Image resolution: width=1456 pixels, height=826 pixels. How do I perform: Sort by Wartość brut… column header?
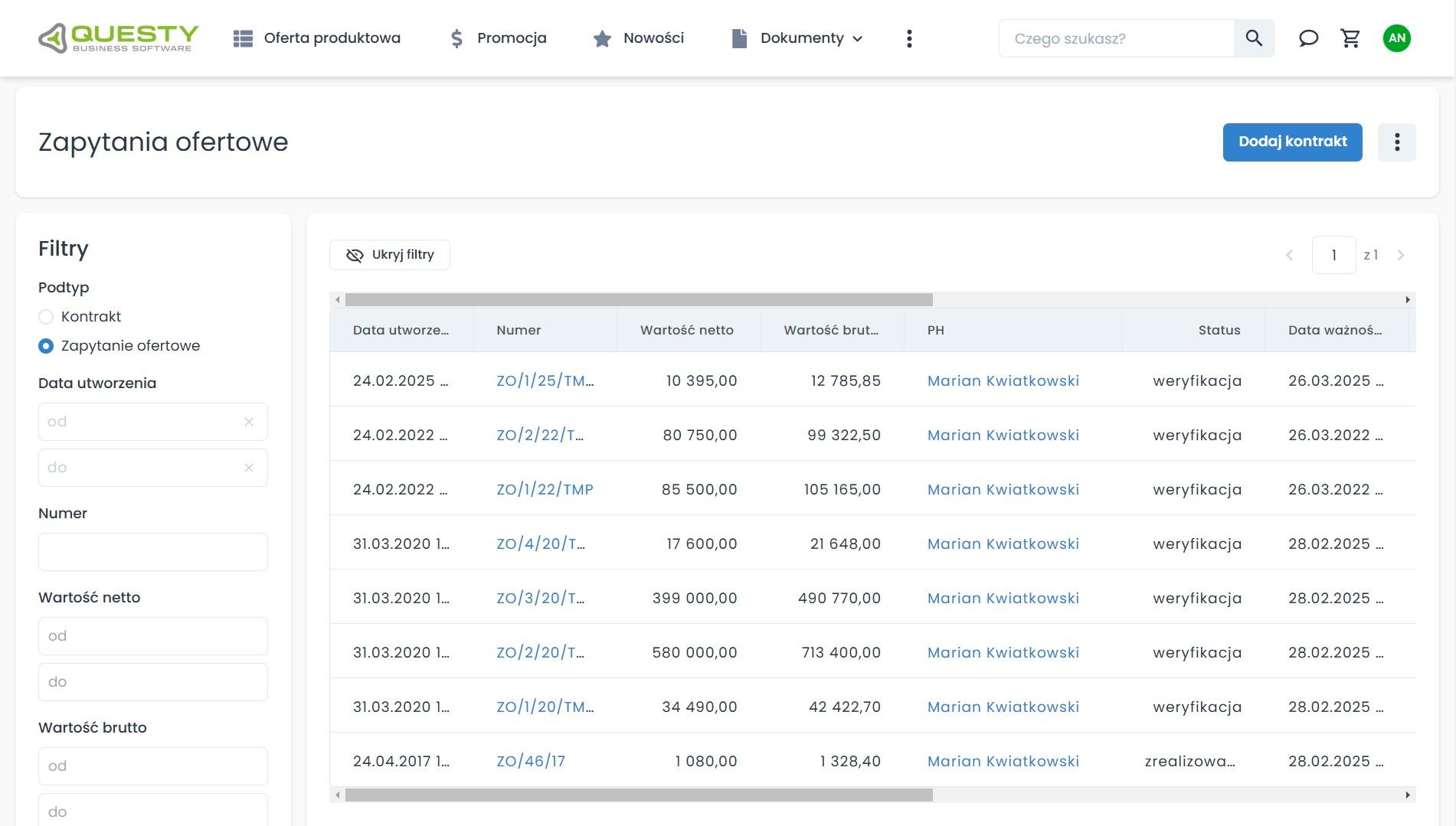(831, 330)
